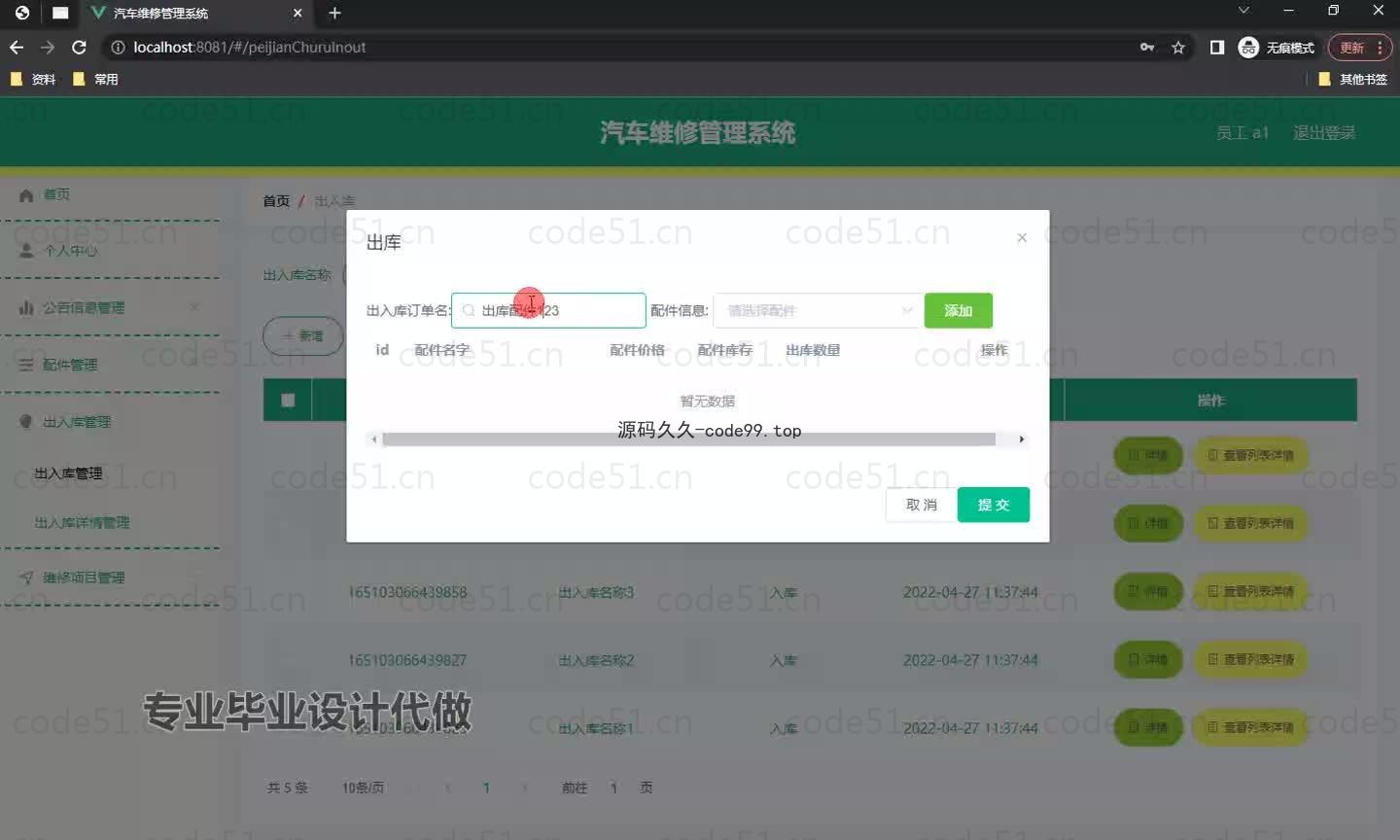Go back with the browser back arrow
The image size is (1400, 840).
pos(17,47)
